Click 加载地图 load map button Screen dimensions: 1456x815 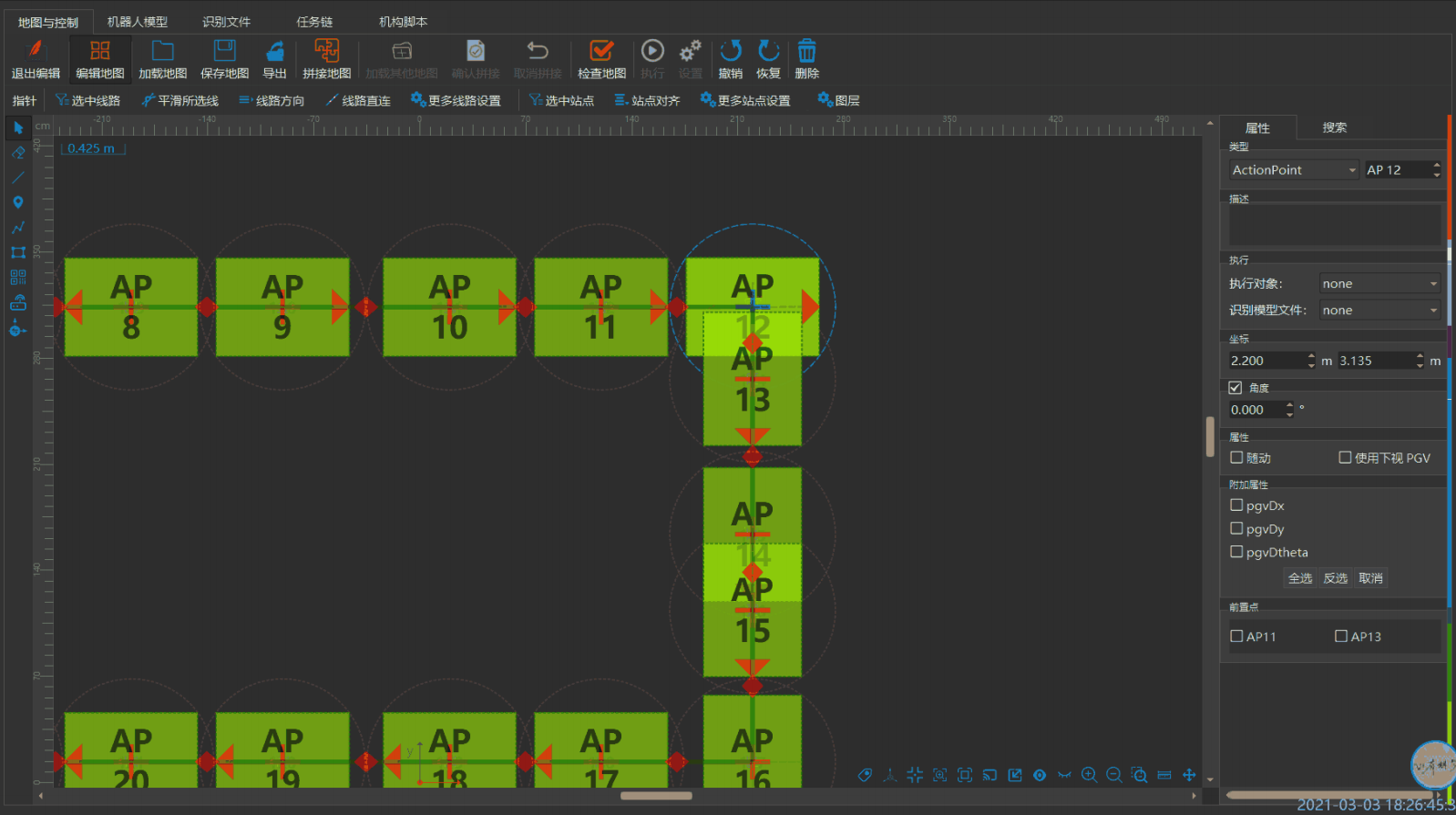[x=163, y=59]
